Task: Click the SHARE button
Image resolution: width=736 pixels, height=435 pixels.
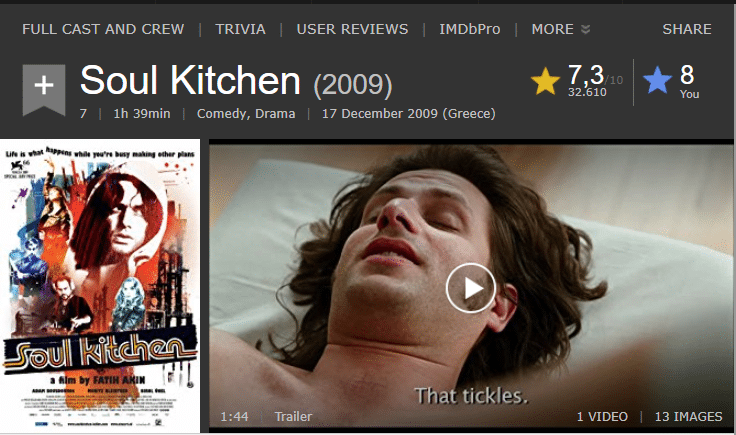Action: 687,29
